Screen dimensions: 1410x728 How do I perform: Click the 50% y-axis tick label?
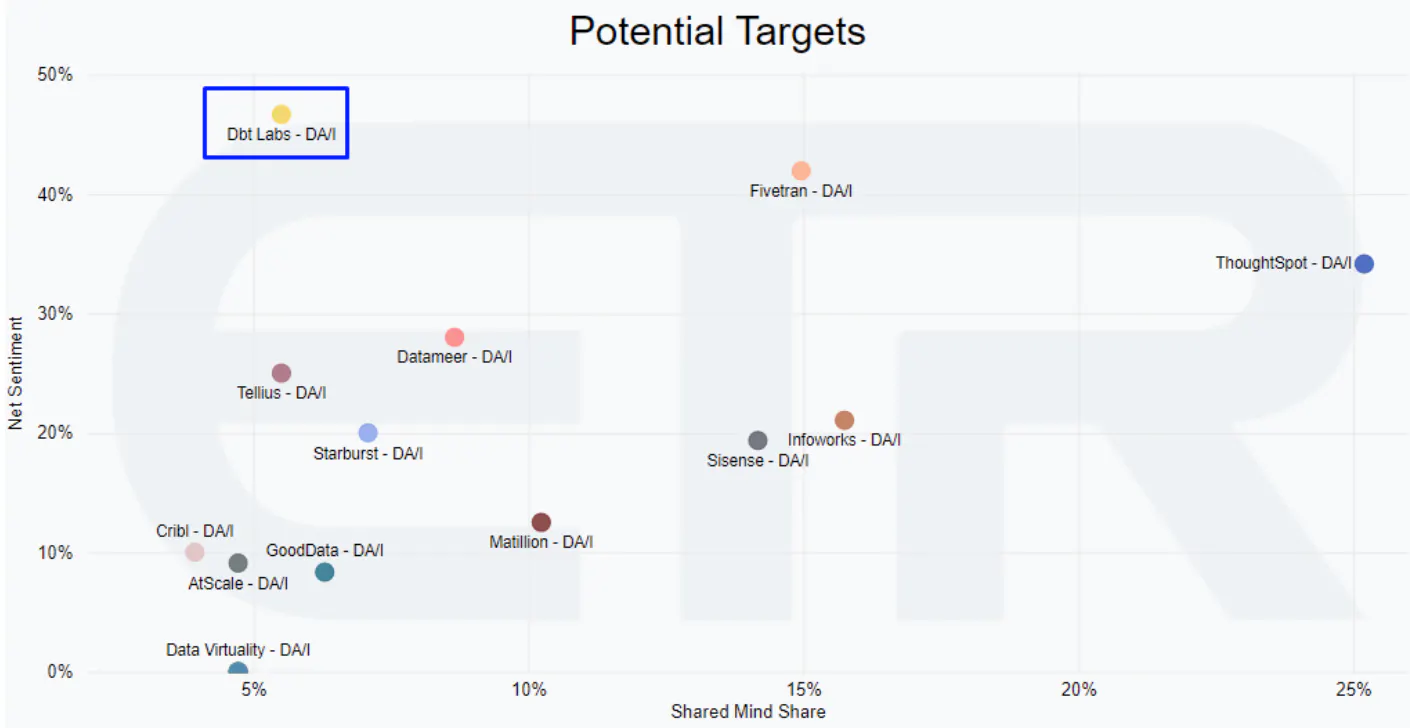tap(56, 76)
